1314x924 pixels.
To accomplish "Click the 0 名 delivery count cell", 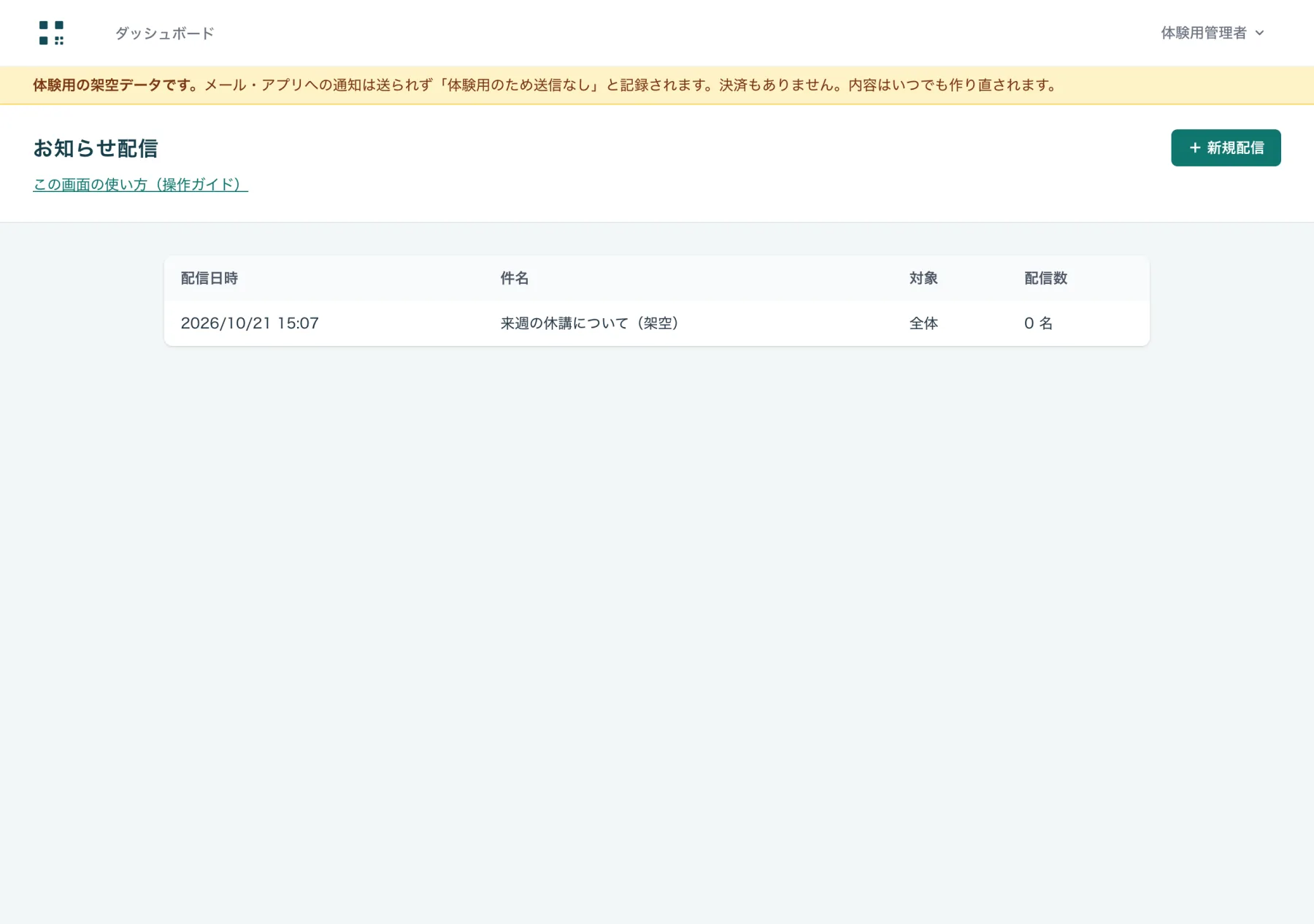I will 1038,323.
